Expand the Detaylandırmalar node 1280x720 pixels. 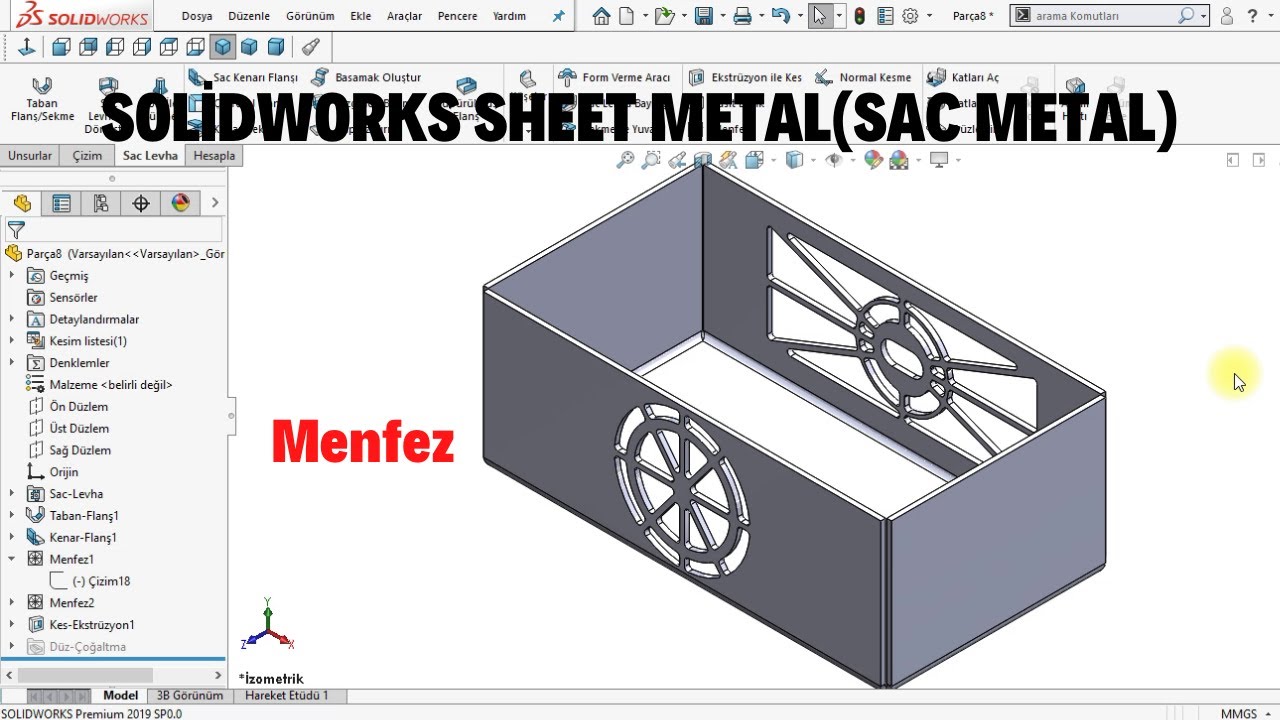click(12, 319)
